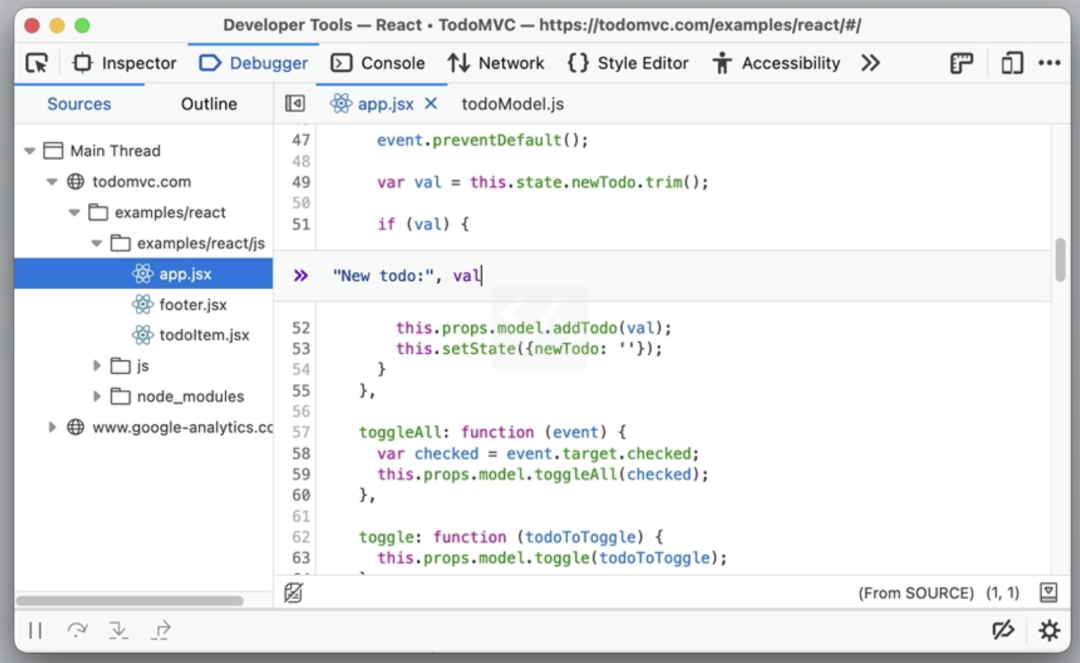This screenshot has height=663, width=1080.
Task: Click the Main Thread window icon
Action: tap(53, 151)
